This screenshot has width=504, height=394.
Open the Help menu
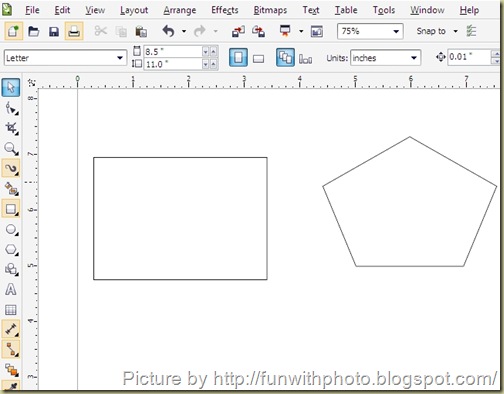click(x=469, y=10)
